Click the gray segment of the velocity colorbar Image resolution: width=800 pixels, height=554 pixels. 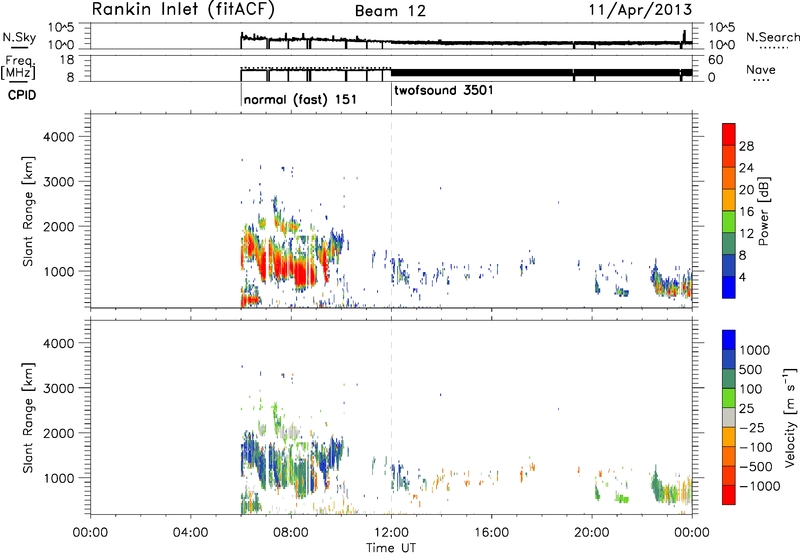[729, 417]
